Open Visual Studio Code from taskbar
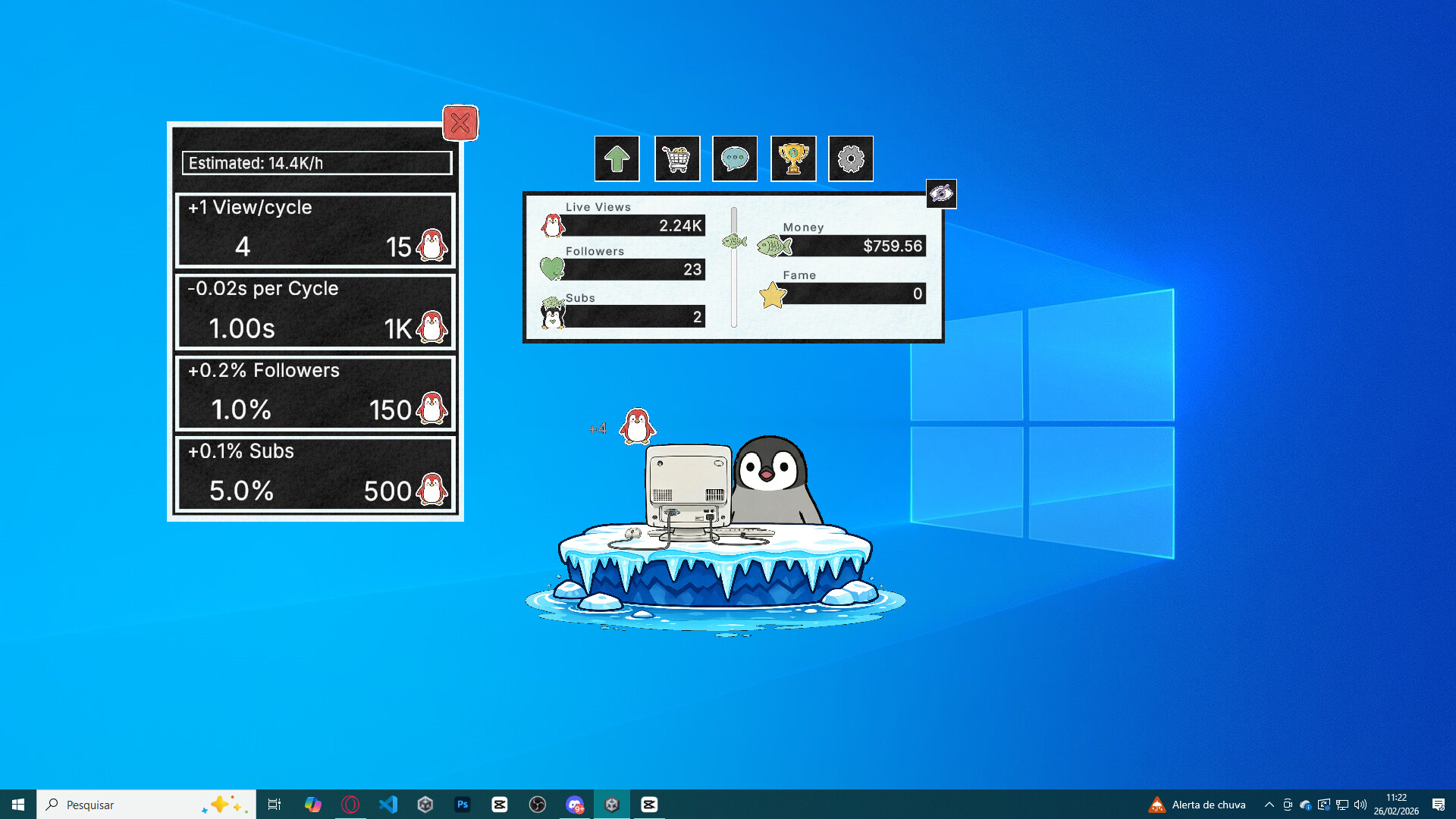The image size is (1456, 819). coord(388,805)
